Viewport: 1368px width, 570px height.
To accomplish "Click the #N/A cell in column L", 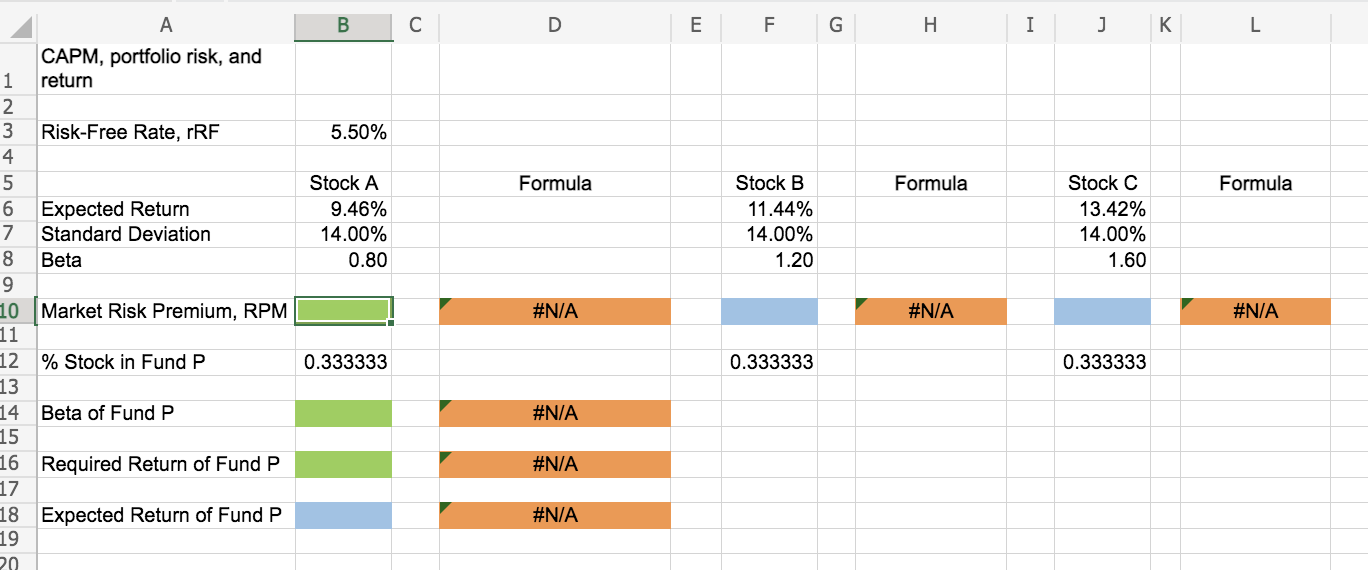I will 1255,311.
